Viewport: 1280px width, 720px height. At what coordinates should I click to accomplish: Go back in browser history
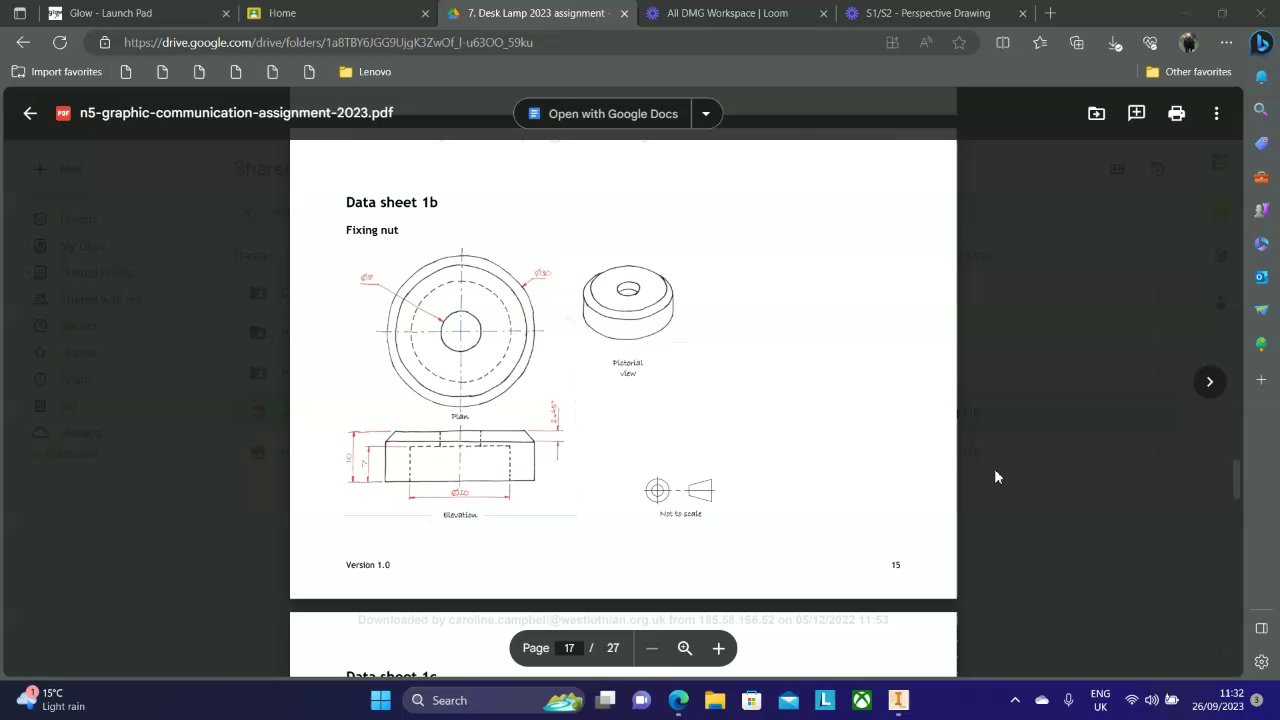[x=23, y=43]
